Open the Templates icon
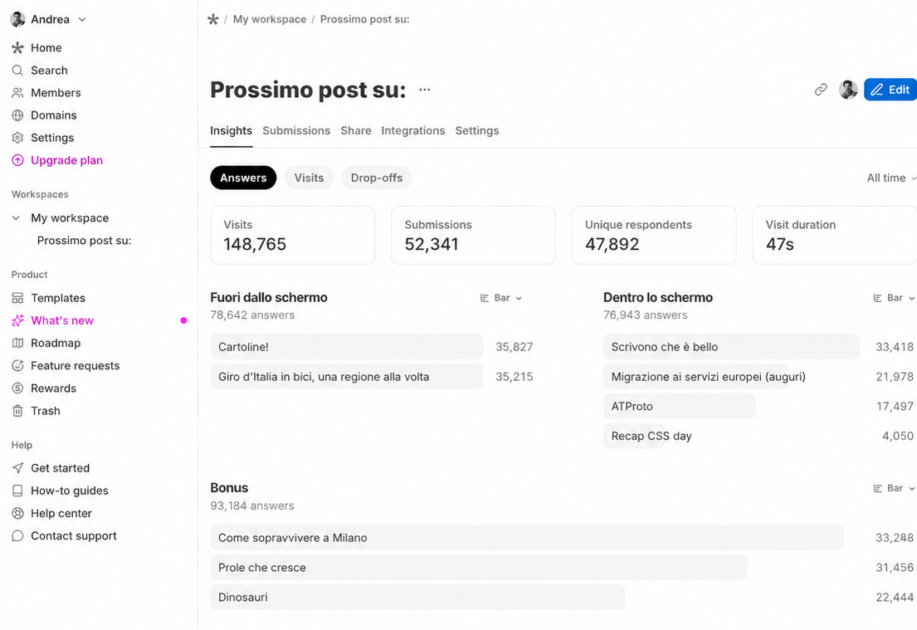917x630 pixels. tap(18, 298)
